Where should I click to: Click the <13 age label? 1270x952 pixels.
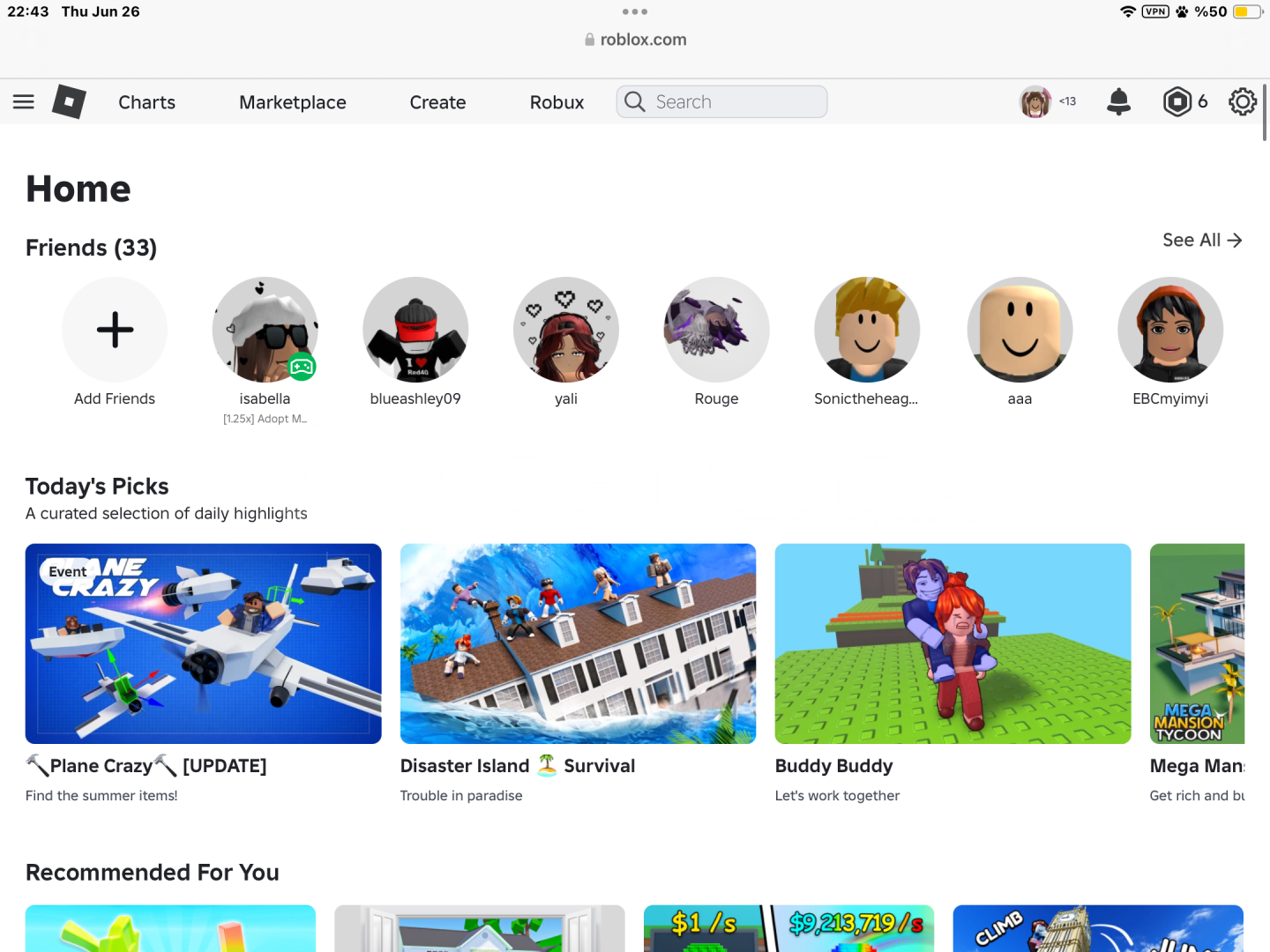click(1067, 101)
